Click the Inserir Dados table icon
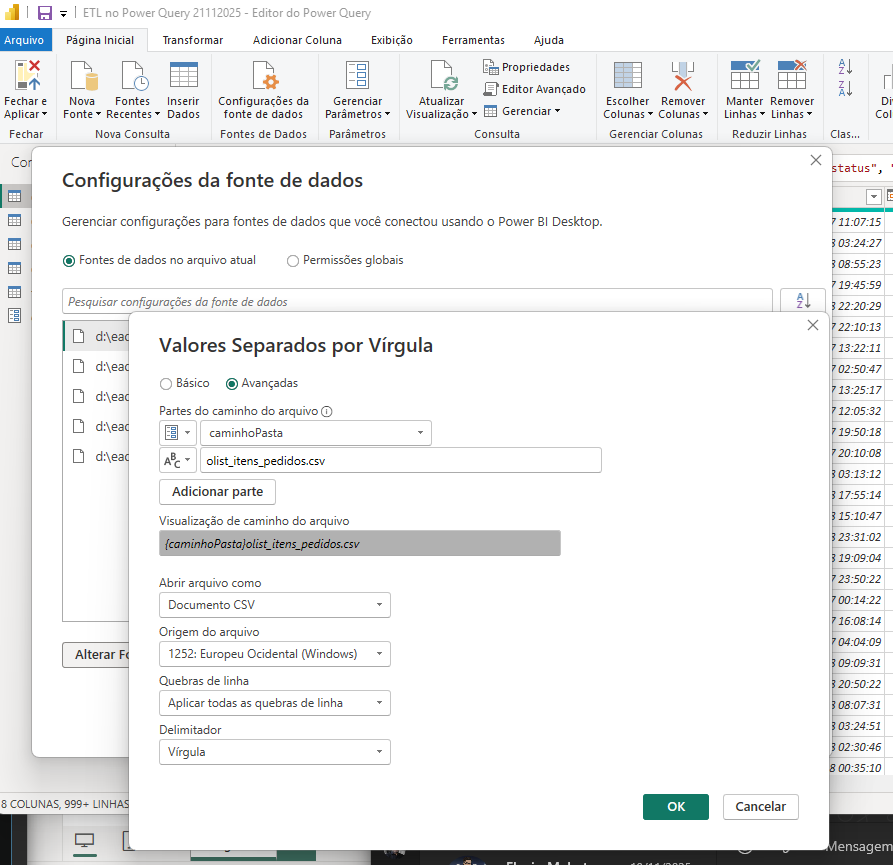Screen dimensions: 893x865 tap(183, 77)
